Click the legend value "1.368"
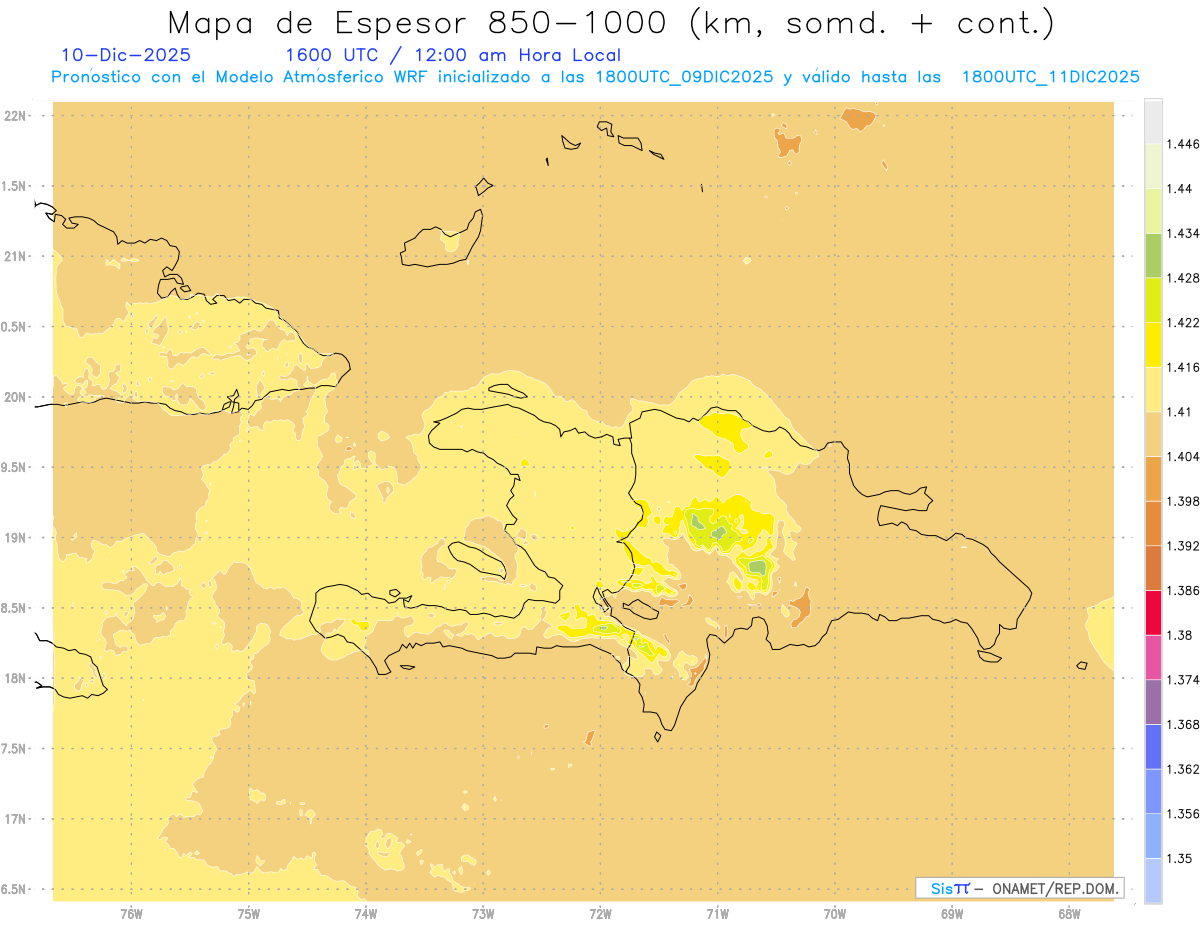Image resolution: width=1200 pixels, height=927 pixels. coord(1185,724)
